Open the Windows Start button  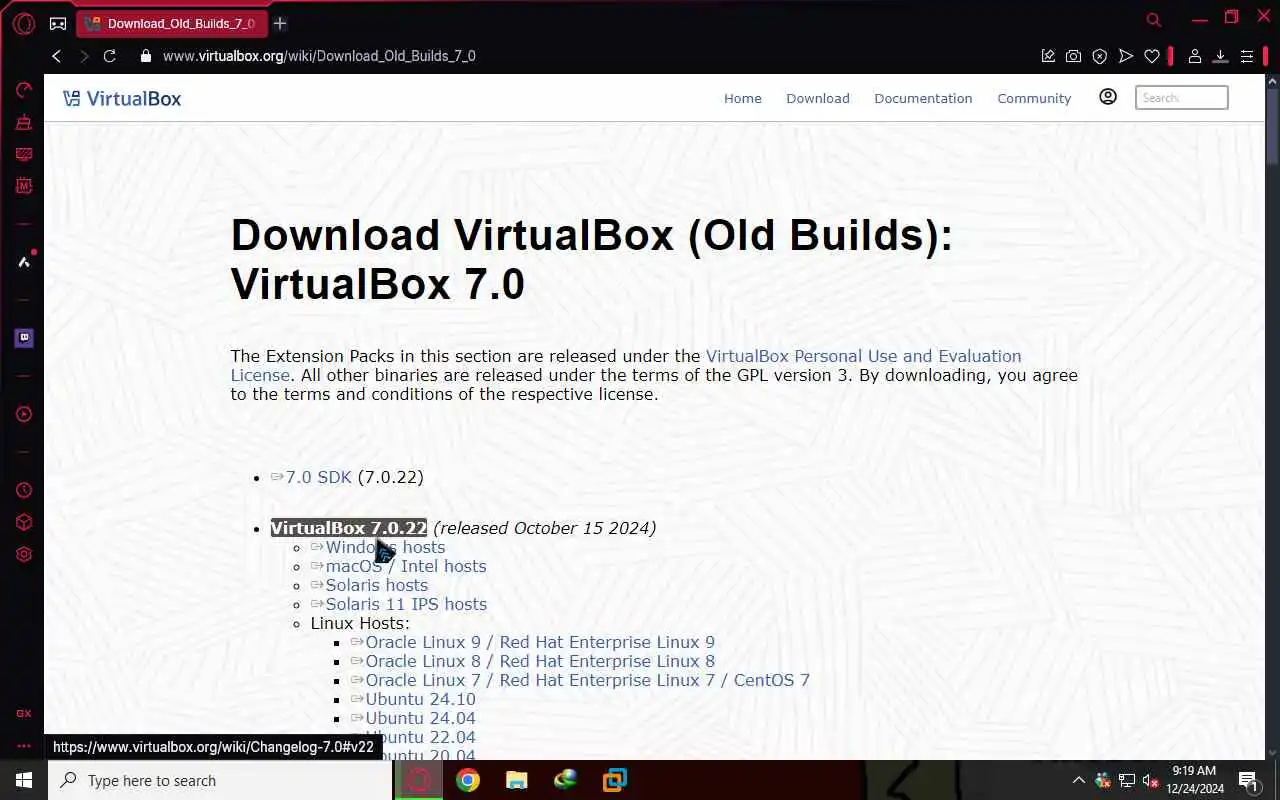point(24,780)
